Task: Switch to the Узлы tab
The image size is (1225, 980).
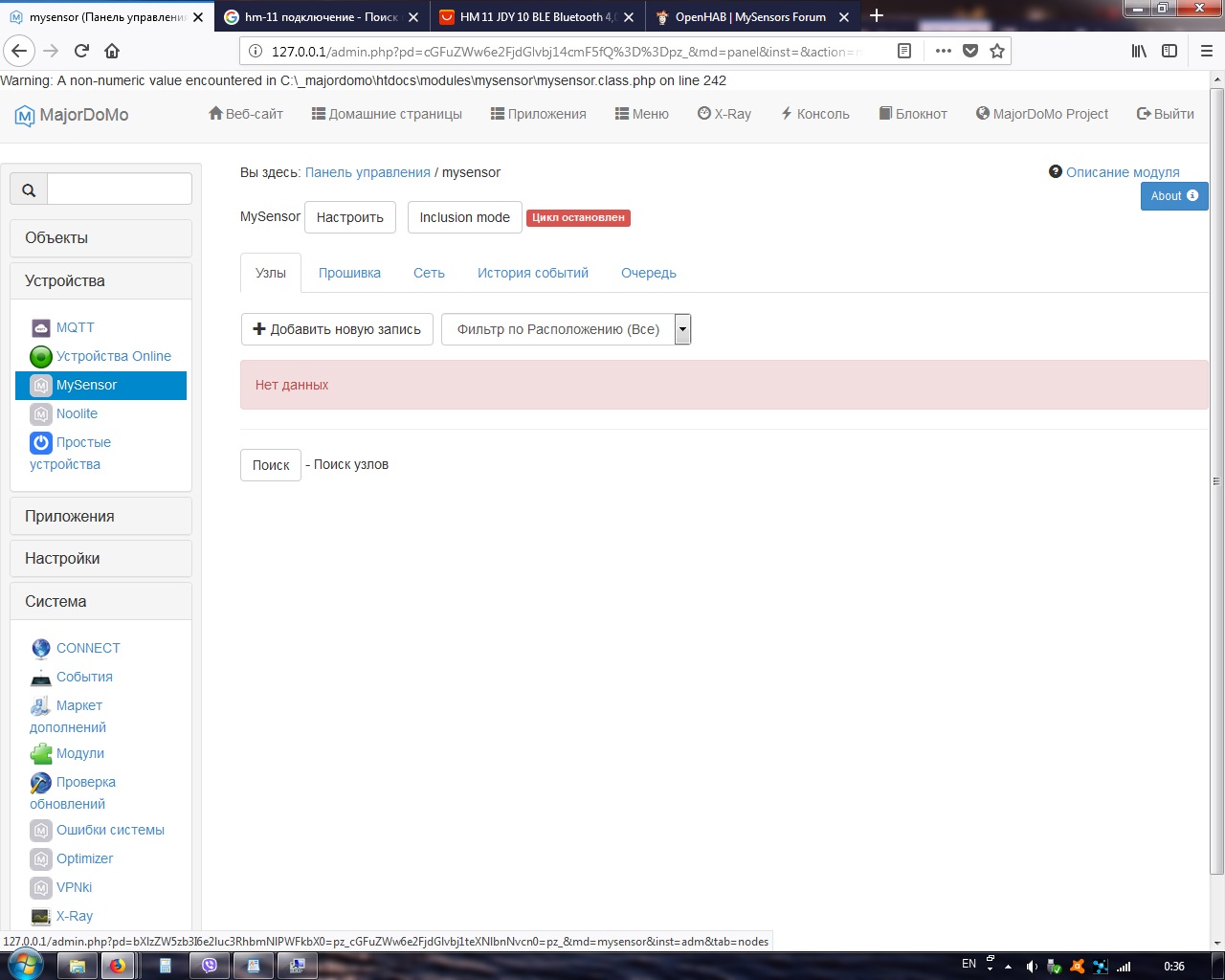Action: point(271,273)
